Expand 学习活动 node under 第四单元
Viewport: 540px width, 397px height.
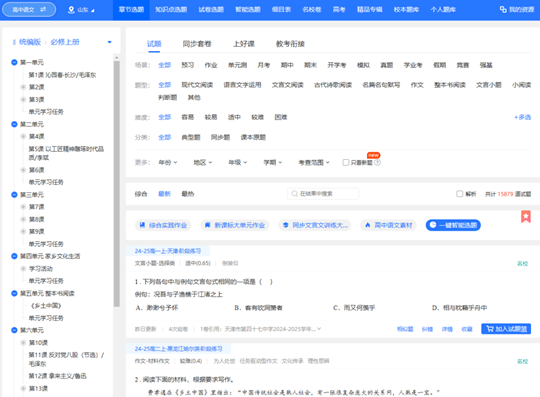(x=23, y=269)
